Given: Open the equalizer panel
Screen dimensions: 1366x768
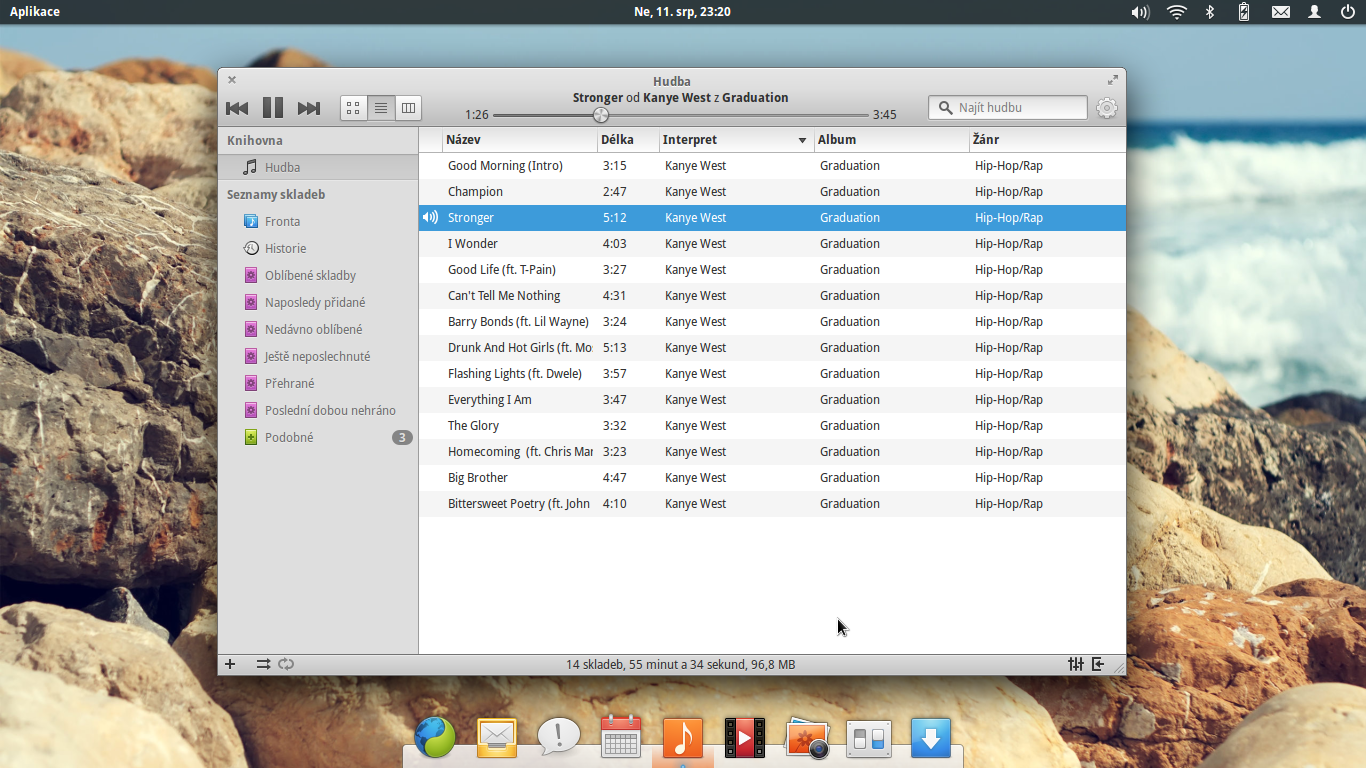Looking at the screenshot, I should click(x=1076, y=663).
